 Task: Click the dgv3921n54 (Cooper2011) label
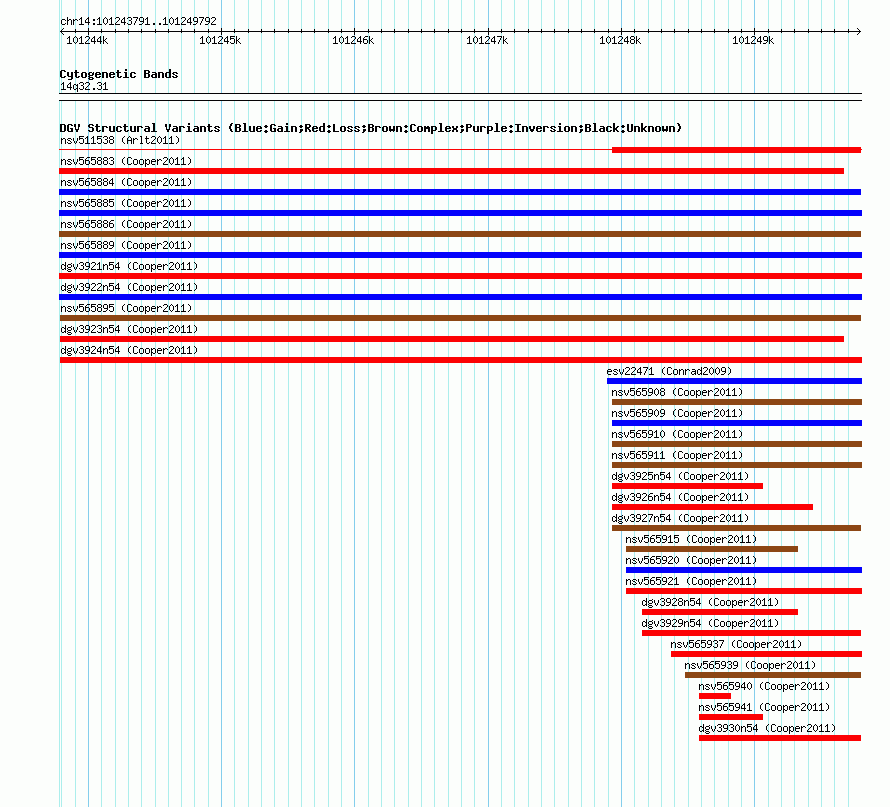coord(129,266)
